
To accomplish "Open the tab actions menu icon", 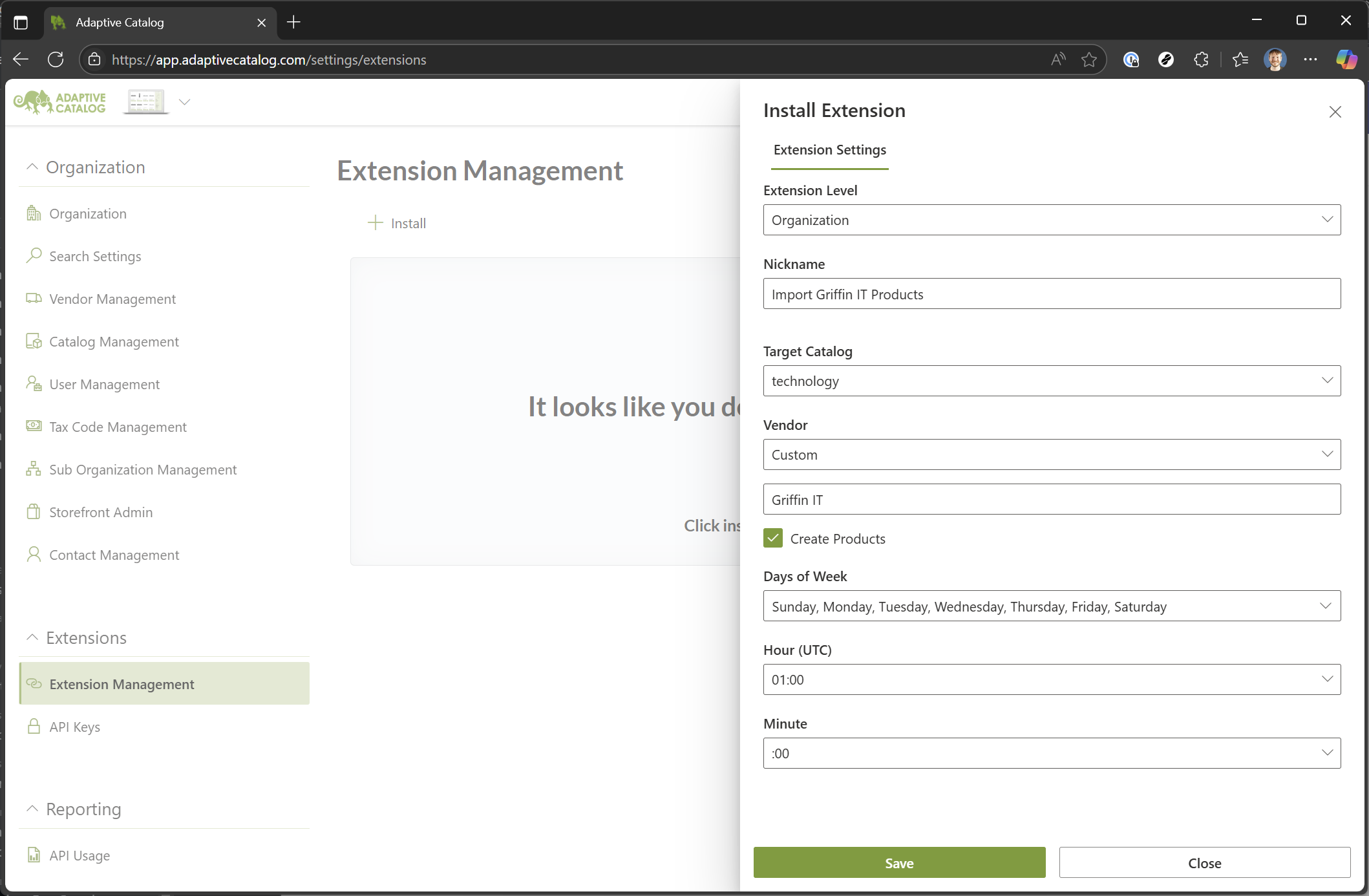I will point(21,23).
